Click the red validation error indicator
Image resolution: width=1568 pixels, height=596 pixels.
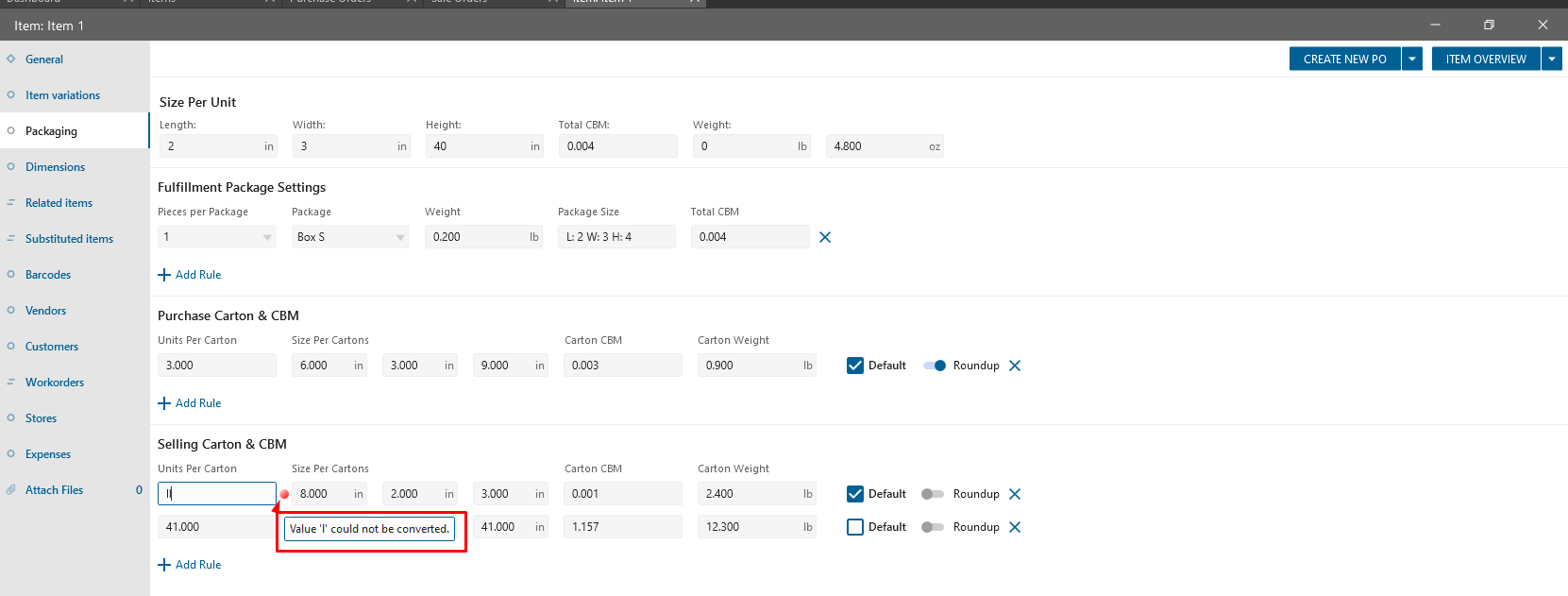pyautogui.click(x=284, y=494)
